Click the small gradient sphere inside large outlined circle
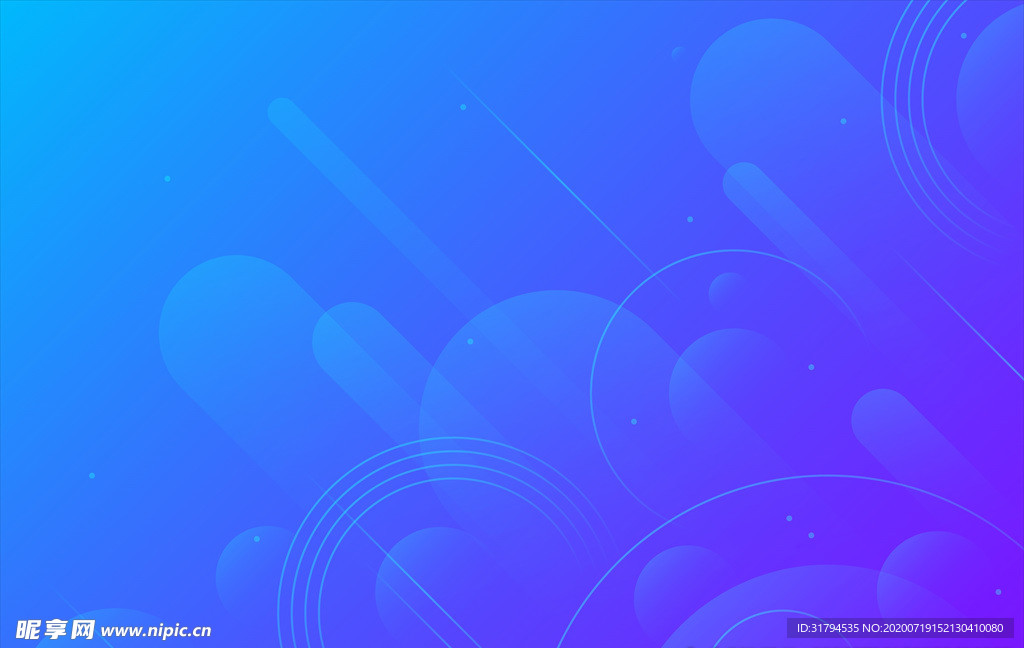The width and height of the screenshot is (1024, 648). pyautogui.click(x=729, y=291)
